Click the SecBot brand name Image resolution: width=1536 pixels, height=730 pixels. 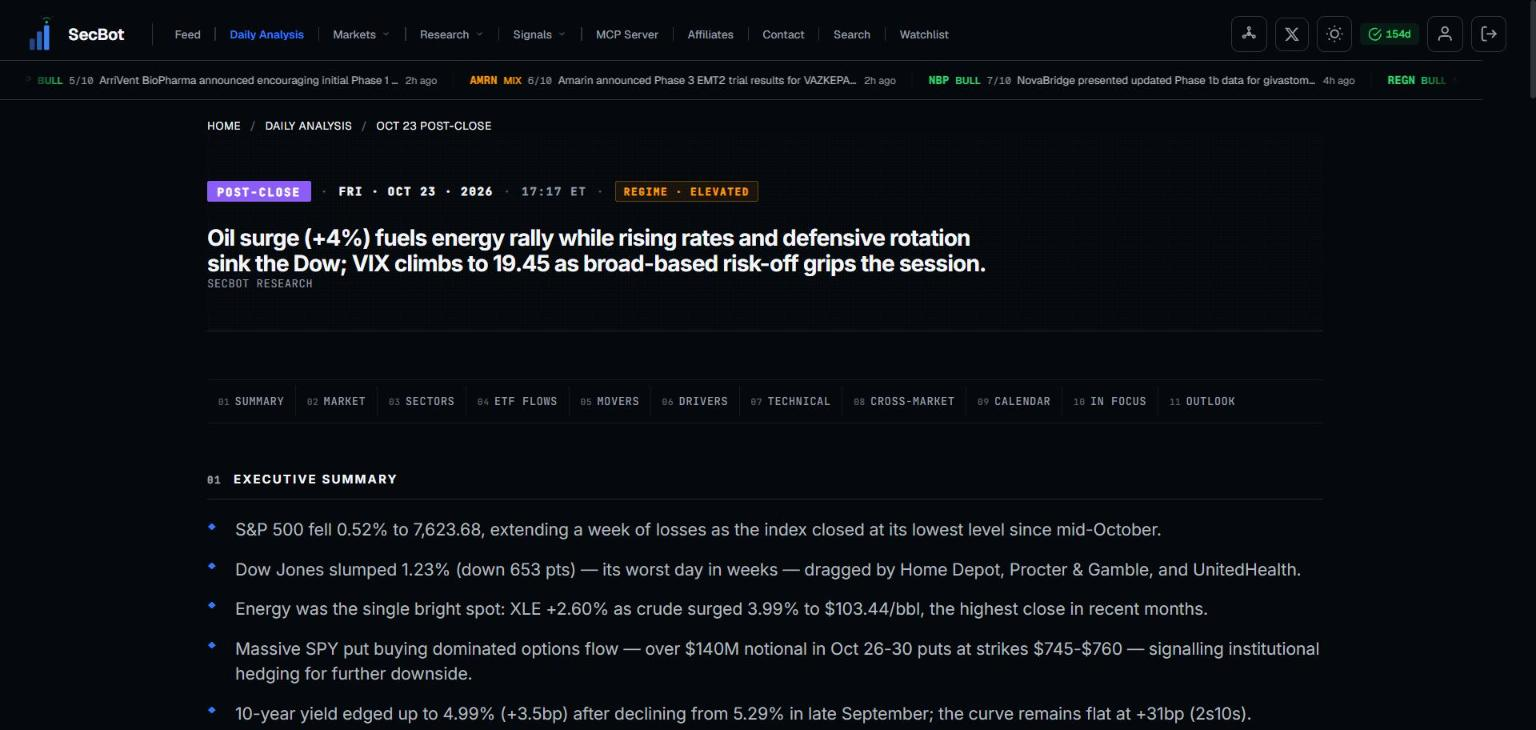pos(96,34)
